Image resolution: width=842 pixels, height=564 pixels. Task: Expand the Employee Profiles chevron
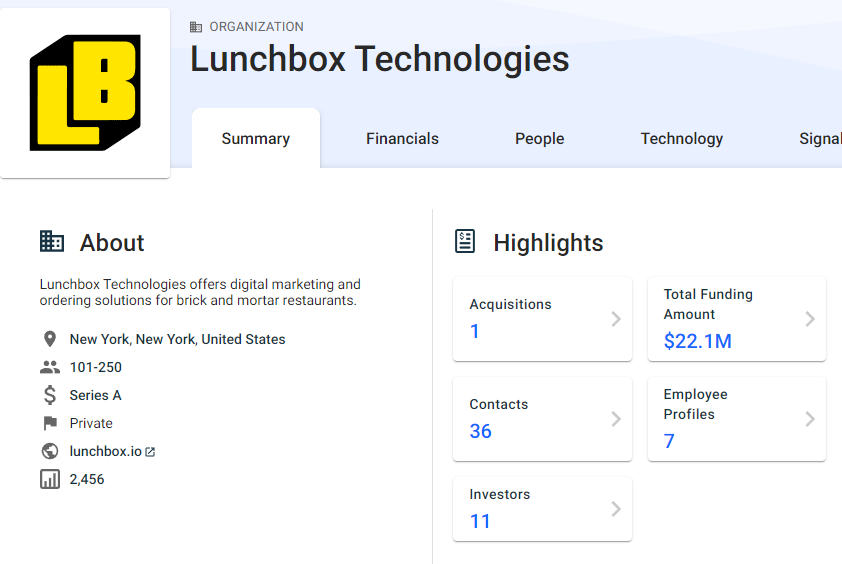(810, 419)
